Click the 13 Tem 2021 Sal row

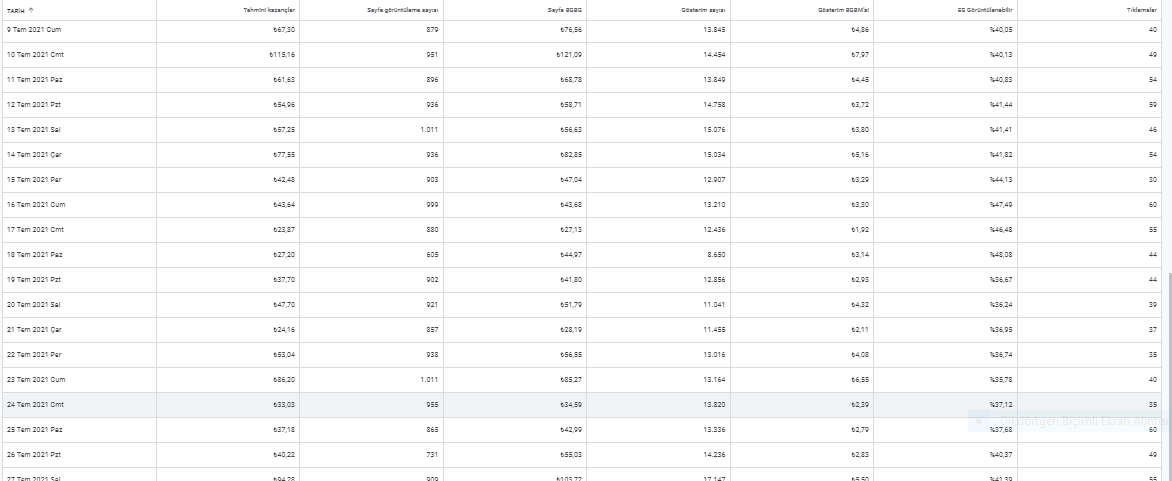coord(582,130)
